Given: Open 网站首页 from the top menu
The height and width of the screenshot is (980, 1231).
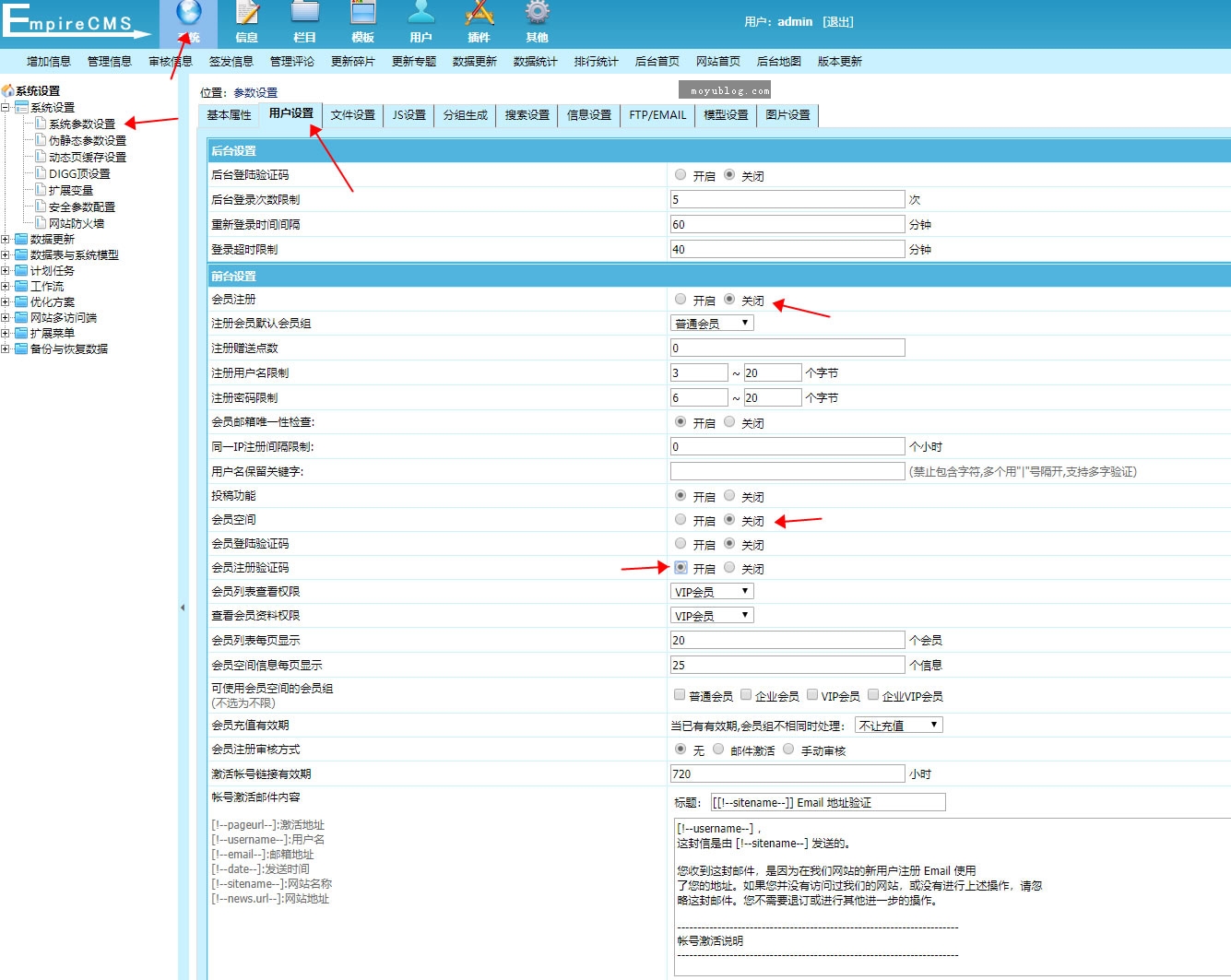Looking at the screenshot, I should (717, 61).
